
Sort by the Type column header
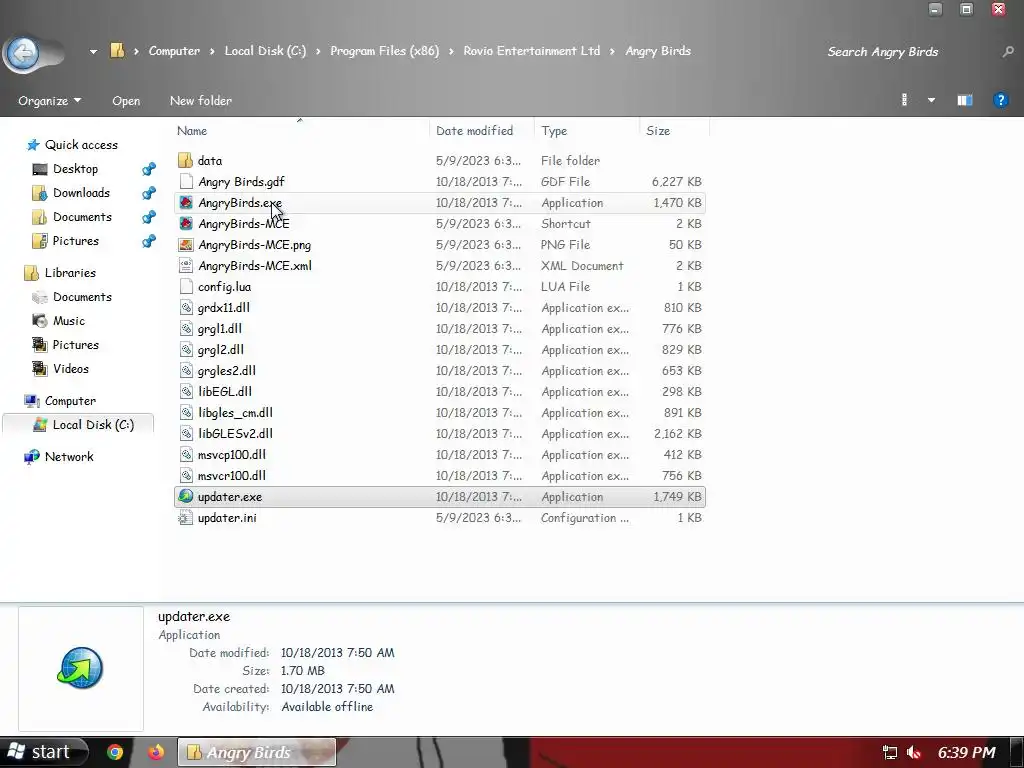(554, 131)
